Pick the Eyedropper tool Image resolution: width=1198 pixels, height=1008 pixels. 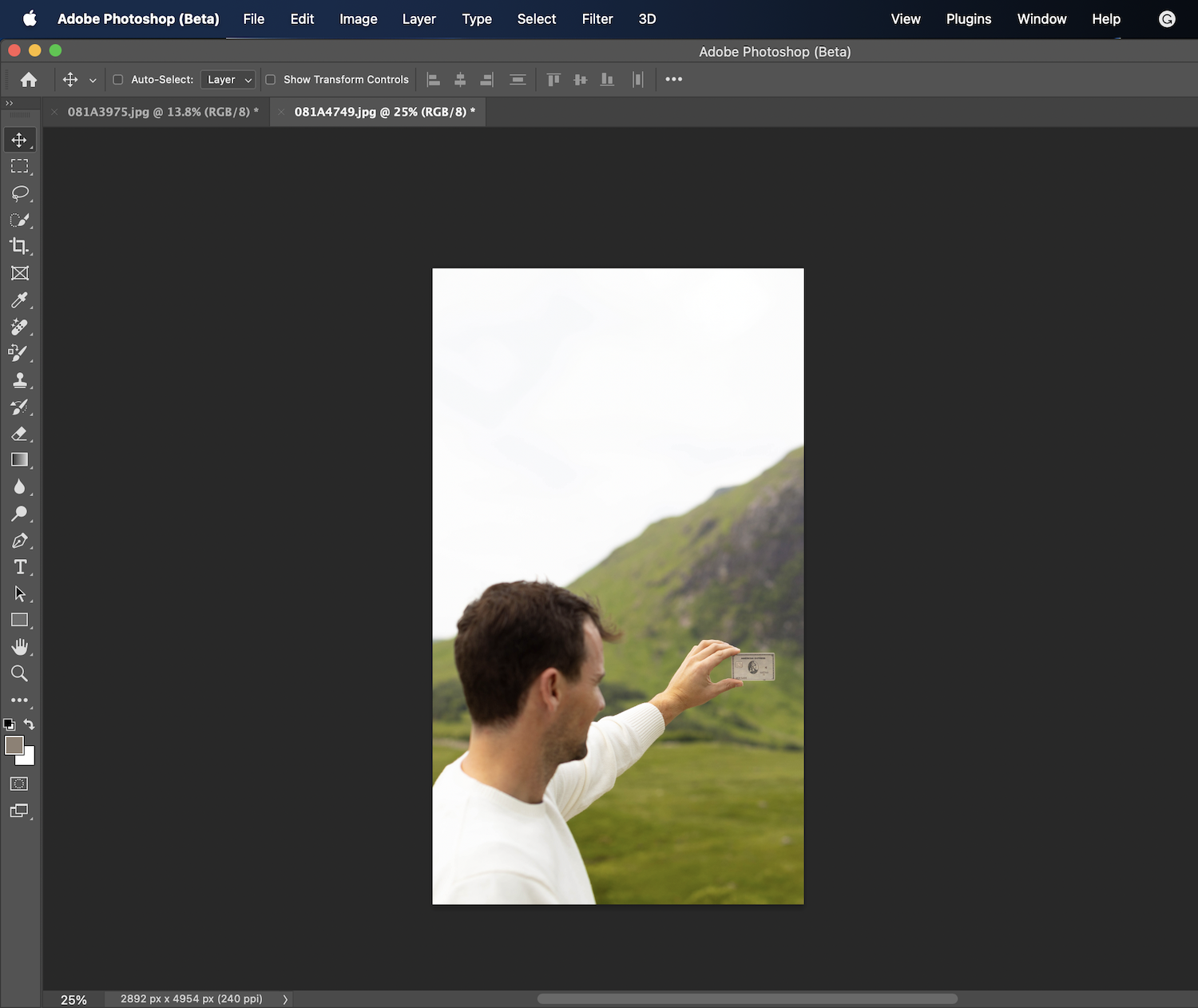click(x=20, y=300)
